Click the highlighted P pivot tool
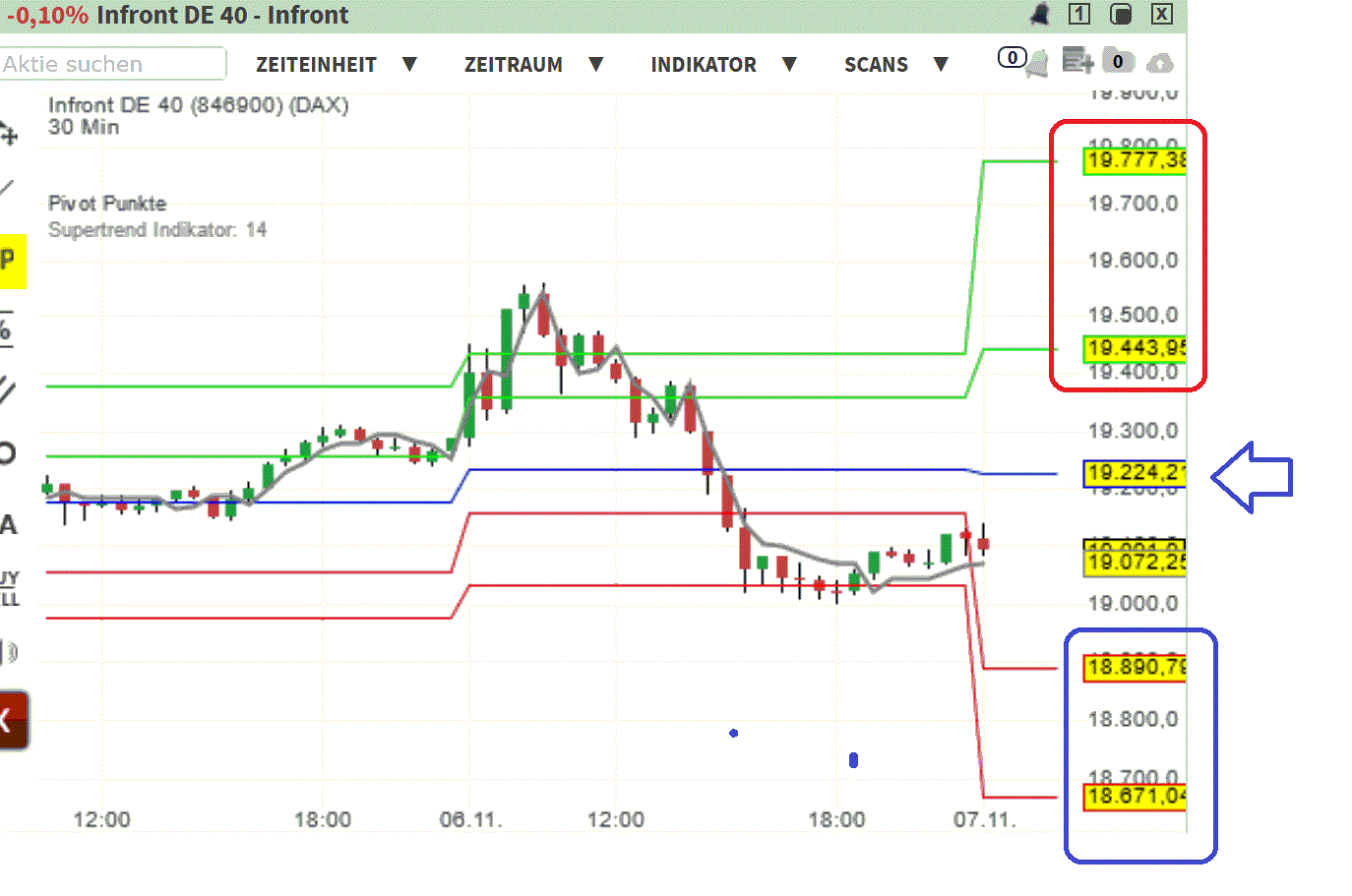The height and width of the screenshot is (896, 1352). (x=12, y=260)
